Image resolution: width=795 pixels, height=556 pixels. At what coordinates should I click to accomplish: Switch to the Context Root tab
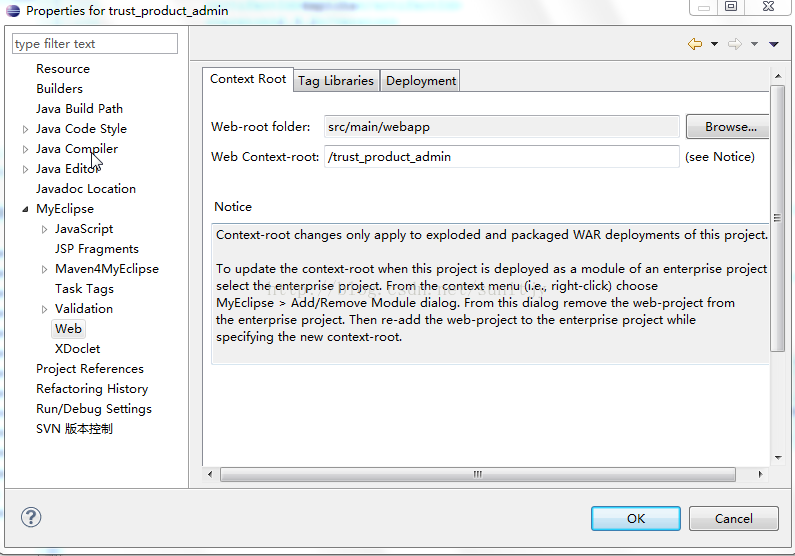(x=248, y=79)
